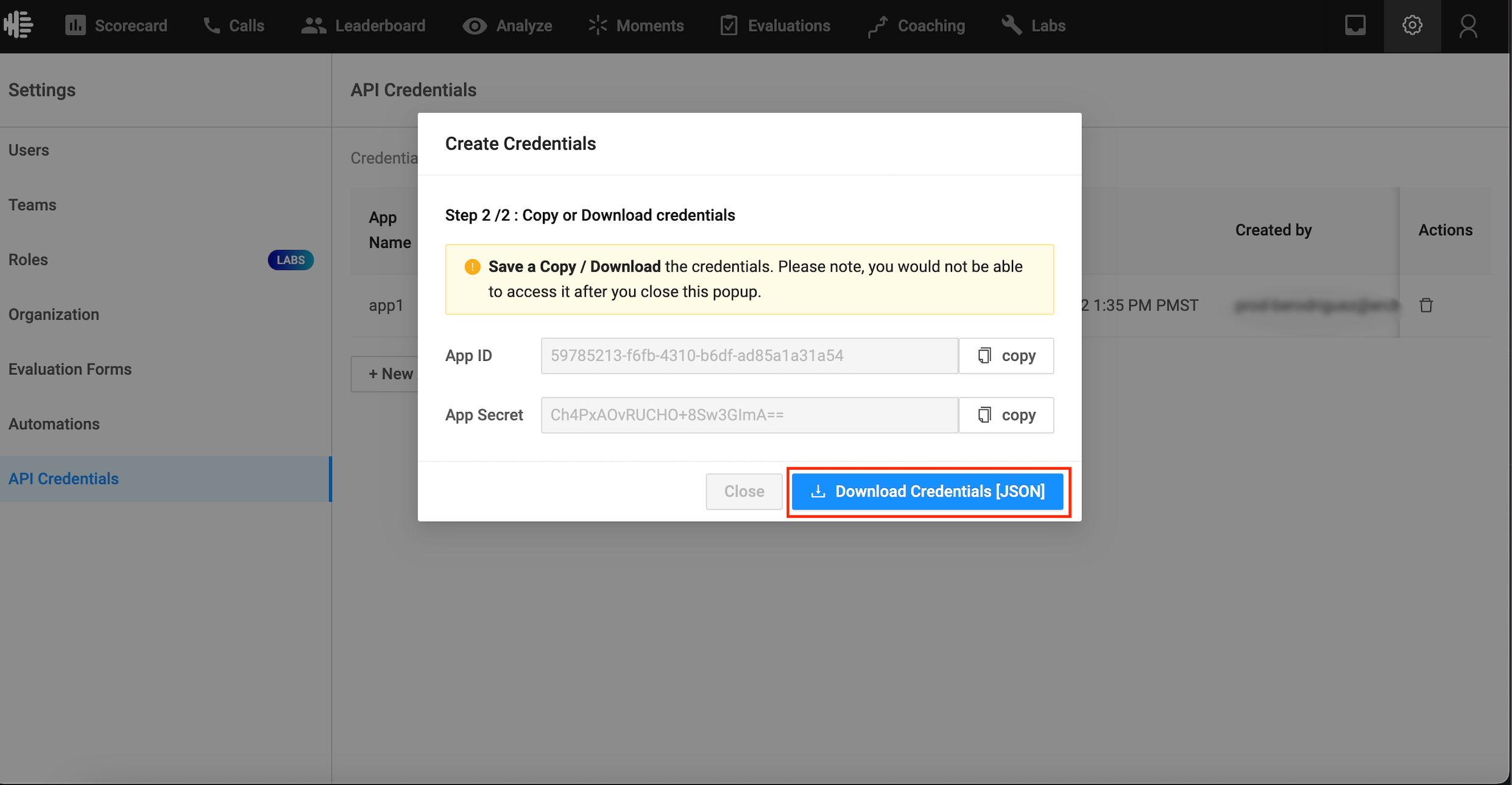The height and width of the screenshot is (785, 1512).
Task: Select Evaluation Forms in the settings sidebar
Action: (70, 369)
